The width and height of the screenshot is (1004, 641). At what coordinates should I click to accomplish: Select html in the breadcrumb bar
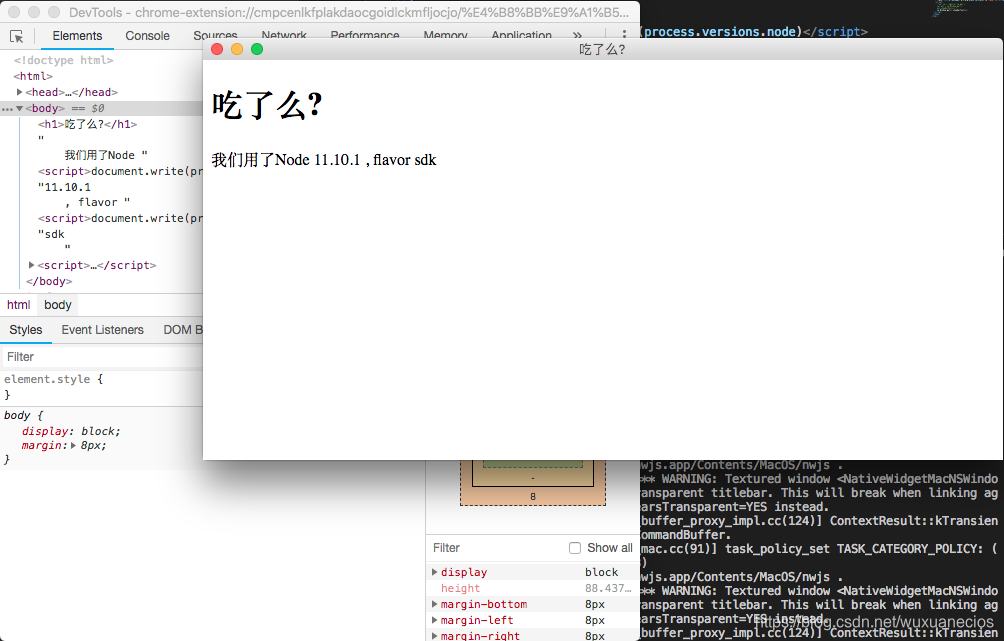pos(19,305)
